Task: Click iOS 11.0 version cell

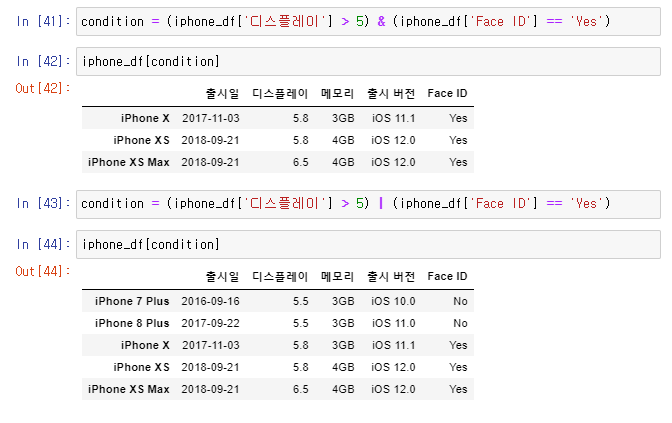Action: coord(393,323)
